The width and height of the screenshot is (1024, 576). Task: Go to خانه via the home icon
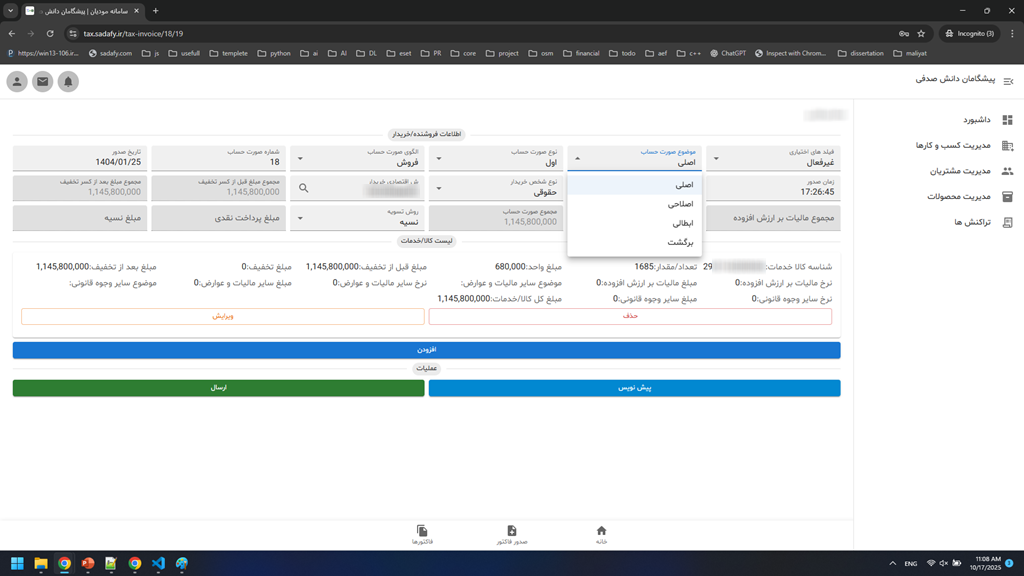coord(601,535)
